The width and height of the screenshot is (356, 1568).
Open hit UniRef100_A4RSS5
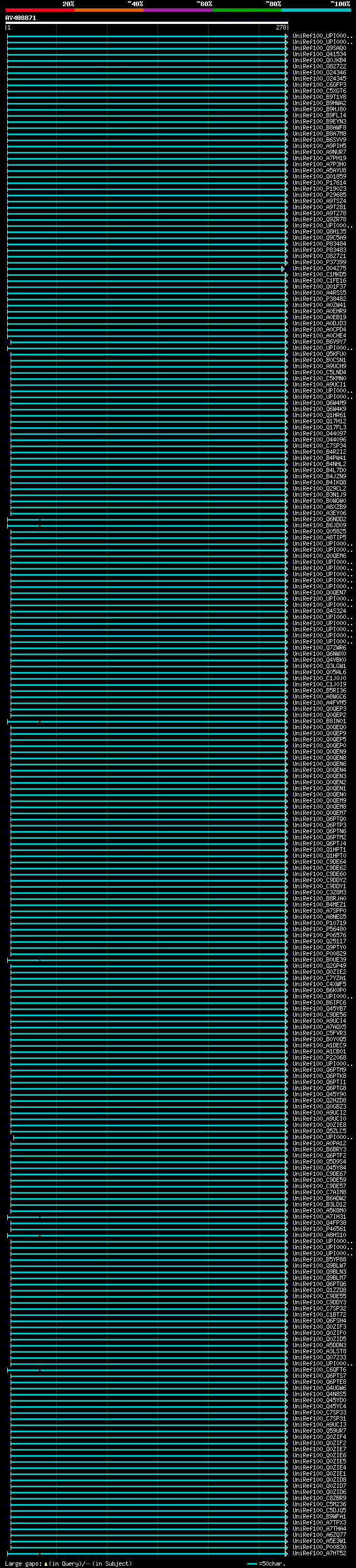[x=319, y=293]
